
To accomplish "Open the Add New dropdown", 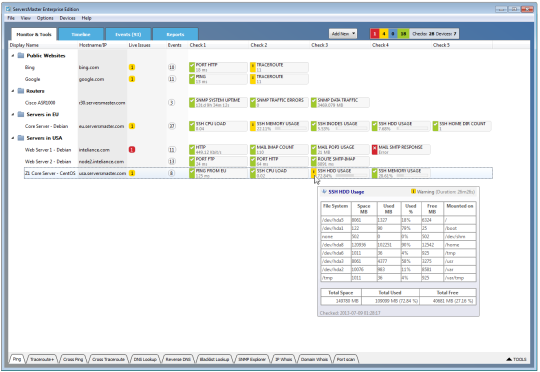I will pos(343,34).
